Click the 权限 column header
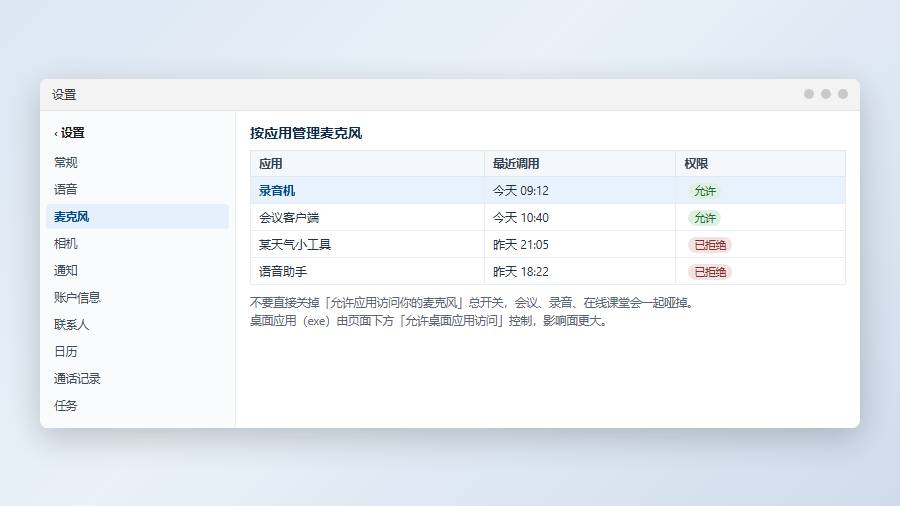Viewport: 900px width, 506px height. (x=761, y=164)
